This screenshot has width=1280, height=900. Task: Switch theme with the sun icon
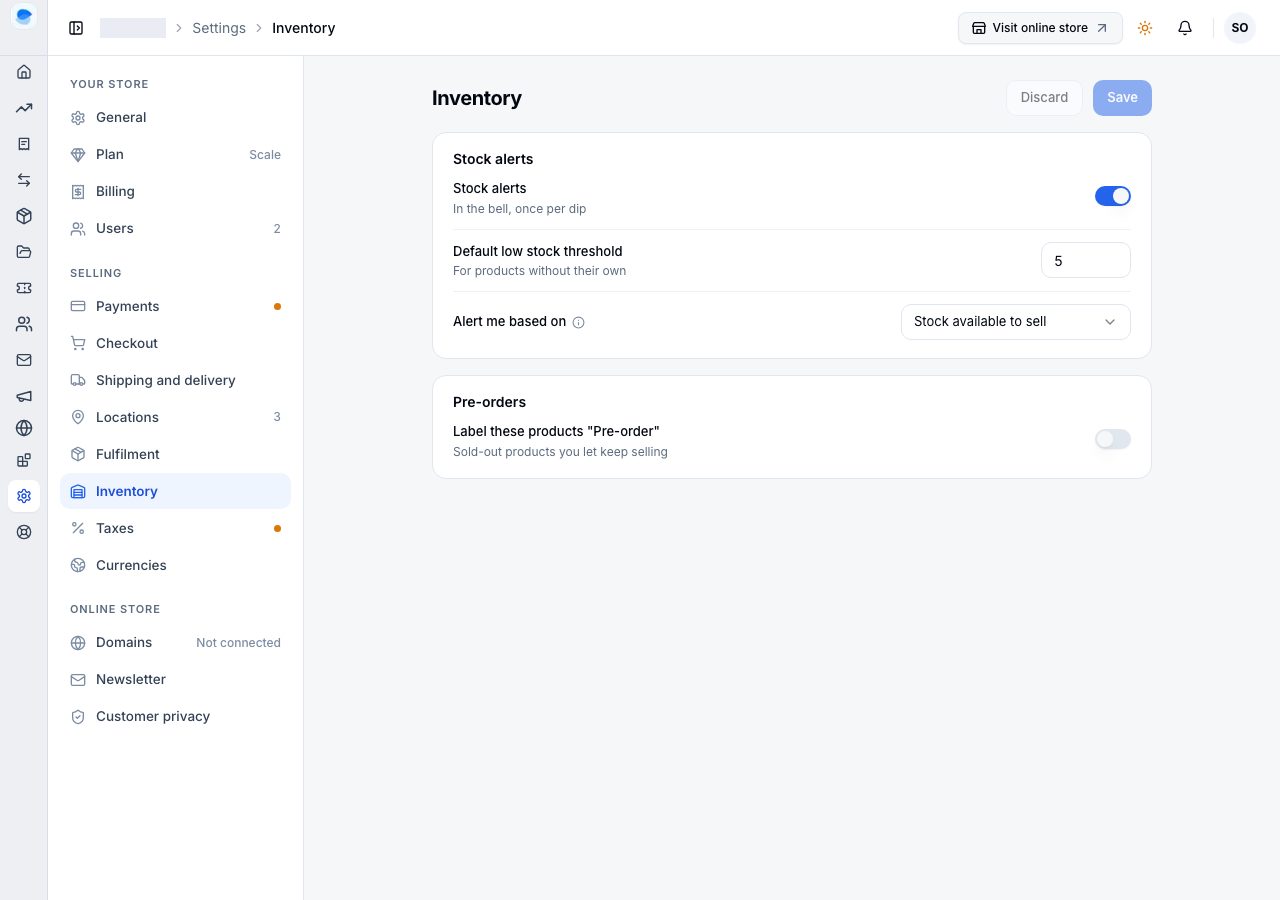pos(1145,28)
